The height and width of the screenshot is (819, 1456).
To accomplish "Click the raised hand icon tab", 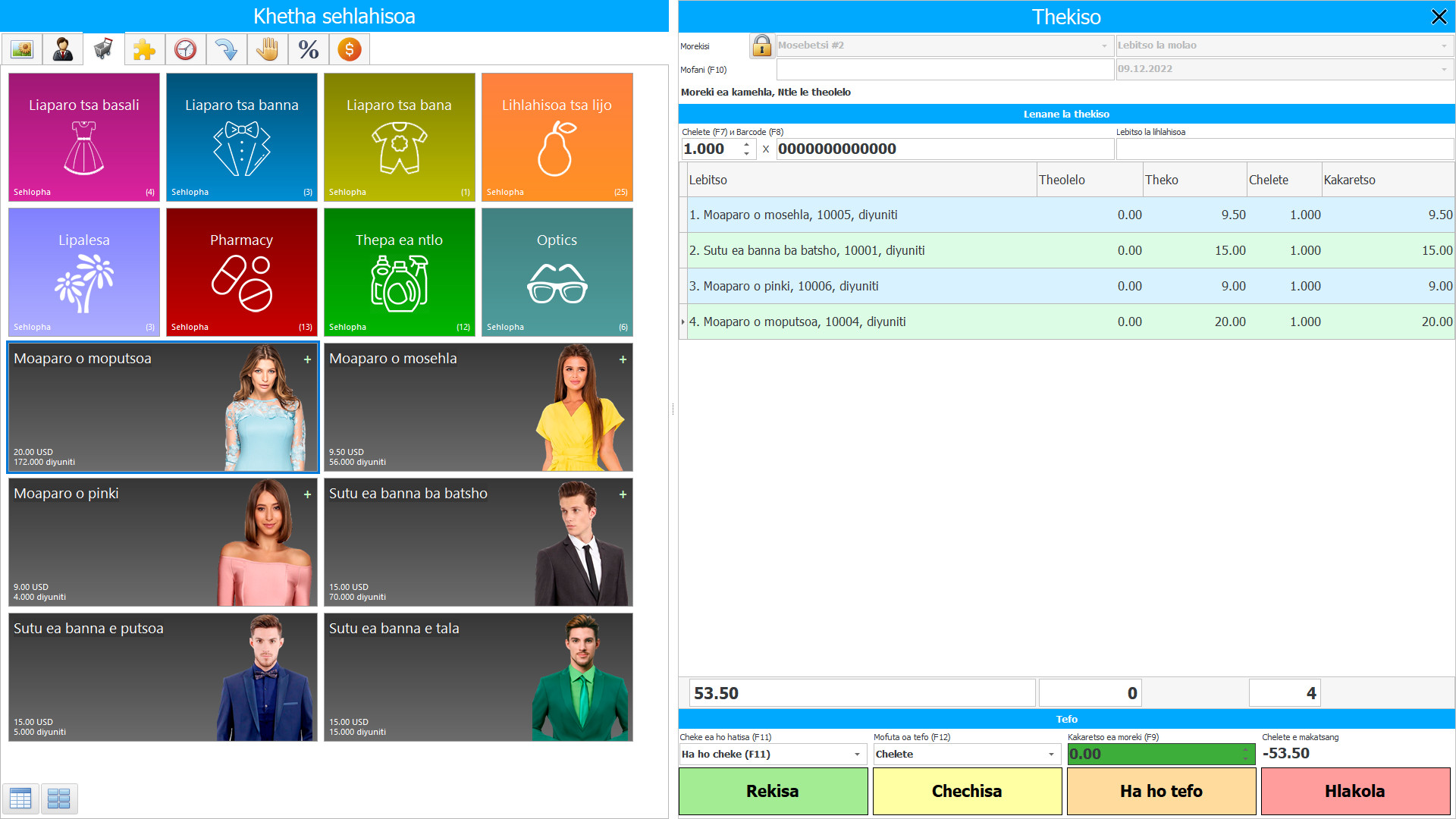I will [267, 50].
